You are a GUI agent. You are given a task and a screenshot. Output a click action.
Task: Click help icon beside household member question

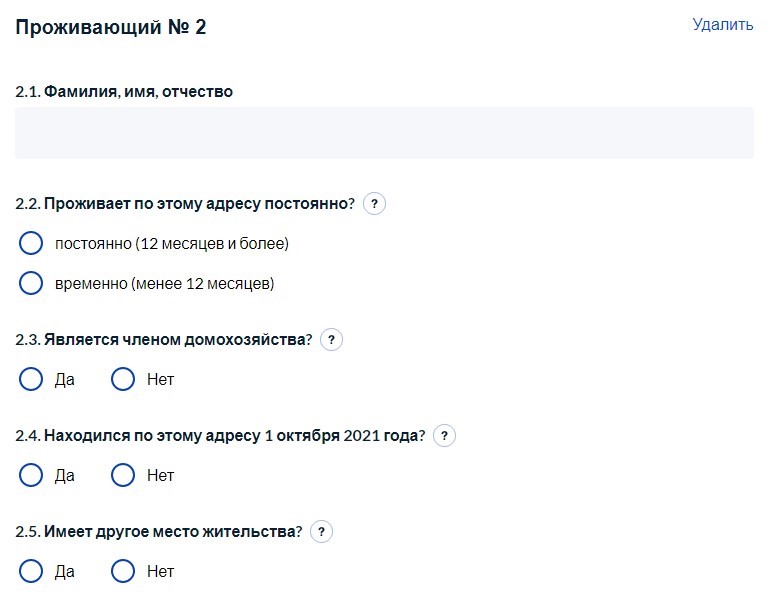point(331,340)
